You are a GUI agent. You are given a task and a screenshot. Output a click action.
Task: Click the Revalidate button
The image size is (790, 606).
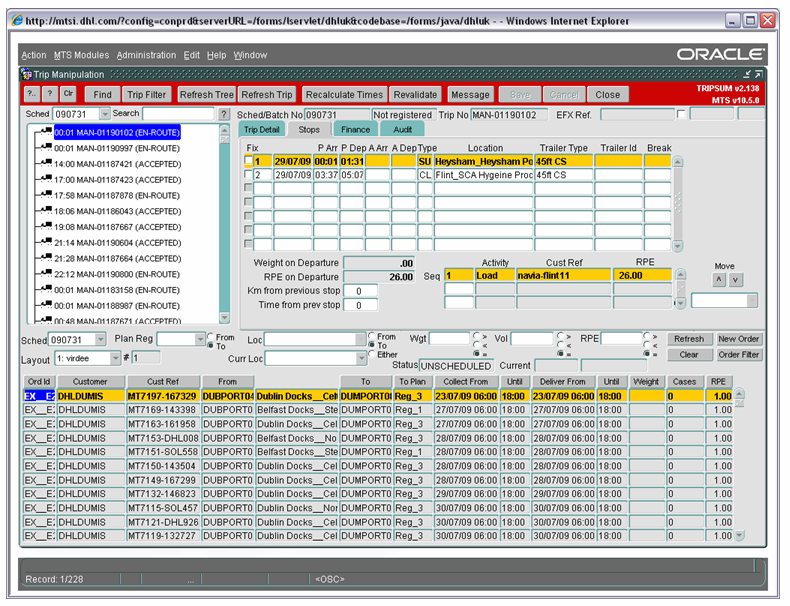(x=415, y=94)
